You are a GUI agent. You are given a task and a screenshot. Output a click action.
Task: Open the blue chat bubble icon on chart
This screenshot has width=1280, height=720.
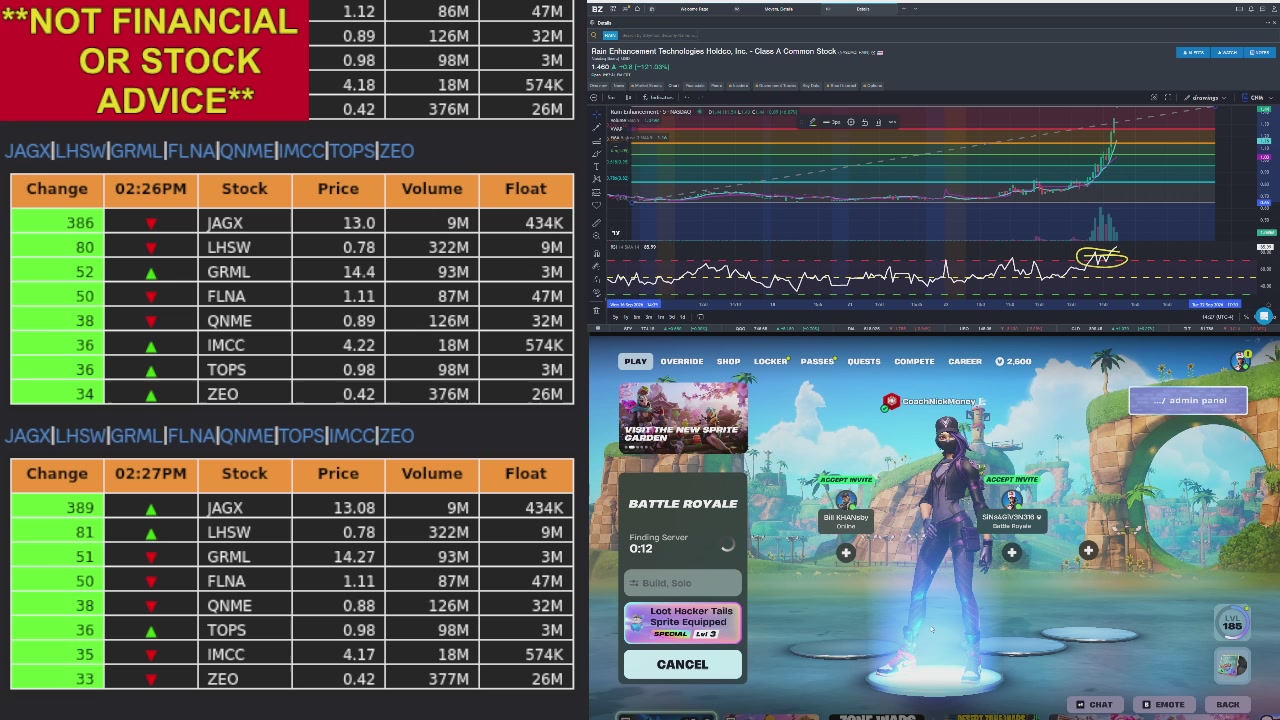click(x=1264, y=316)
